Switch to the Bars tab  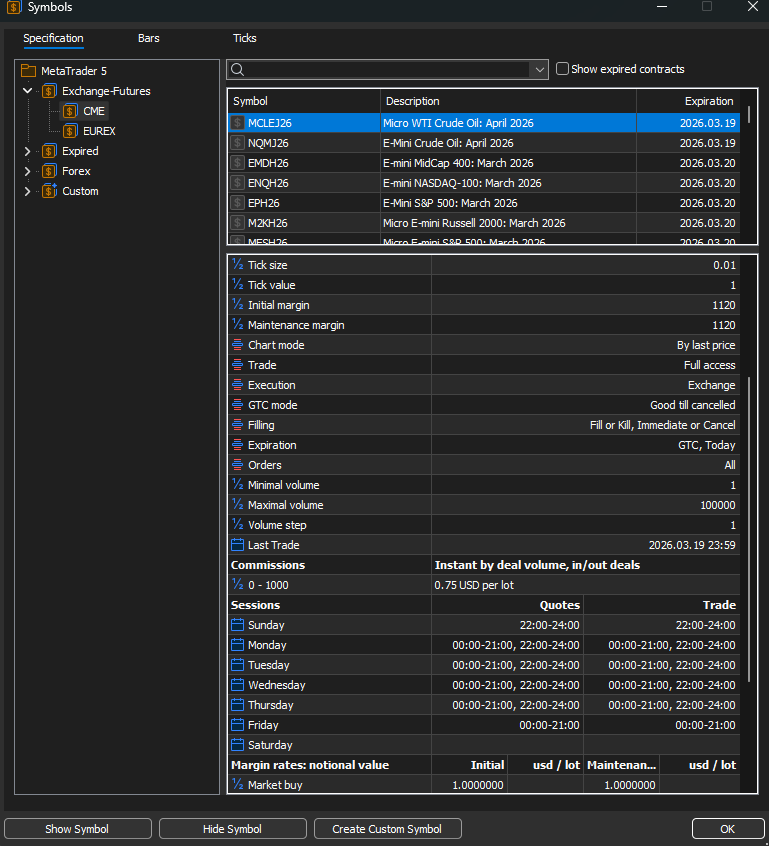pyautogui.click(x=148, y=38)
